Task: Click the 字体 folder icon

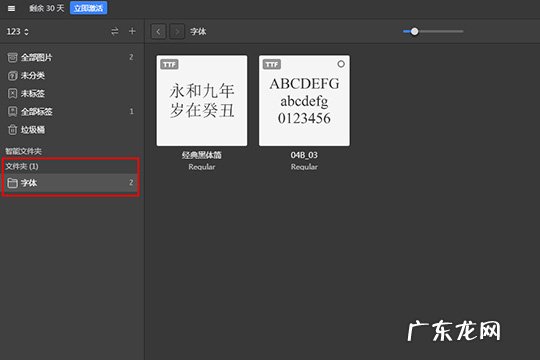Action: 12,183
